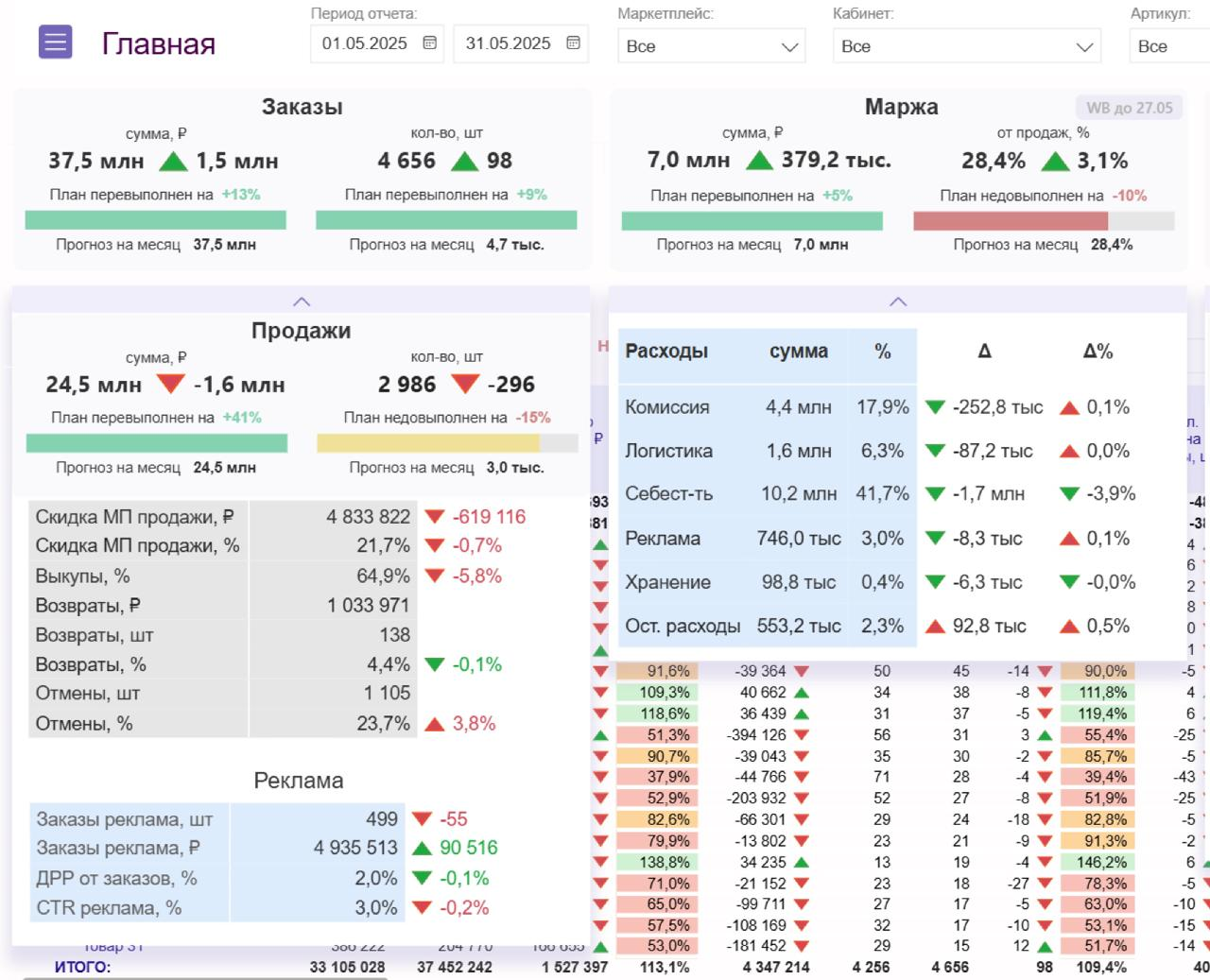Click the green progress bar under Заказы plan
The height and width of the screenshot is (980, 1210).
pyautogui.click(x=157, y=219)
